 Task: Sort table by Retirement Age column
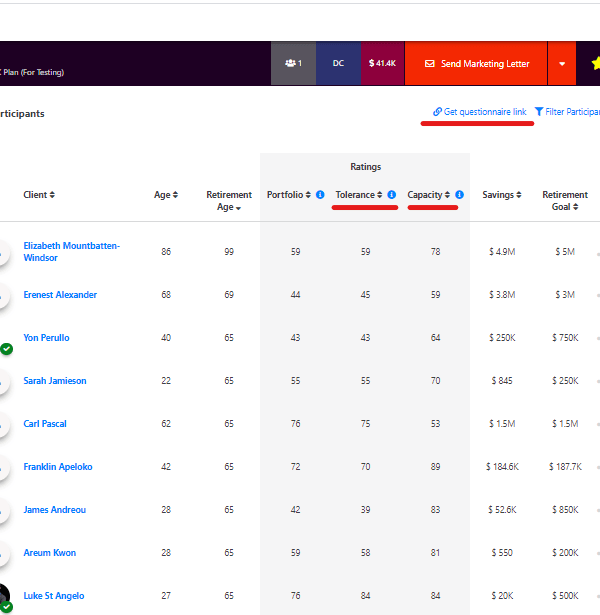pyautogui.click(x=229, y=201)
